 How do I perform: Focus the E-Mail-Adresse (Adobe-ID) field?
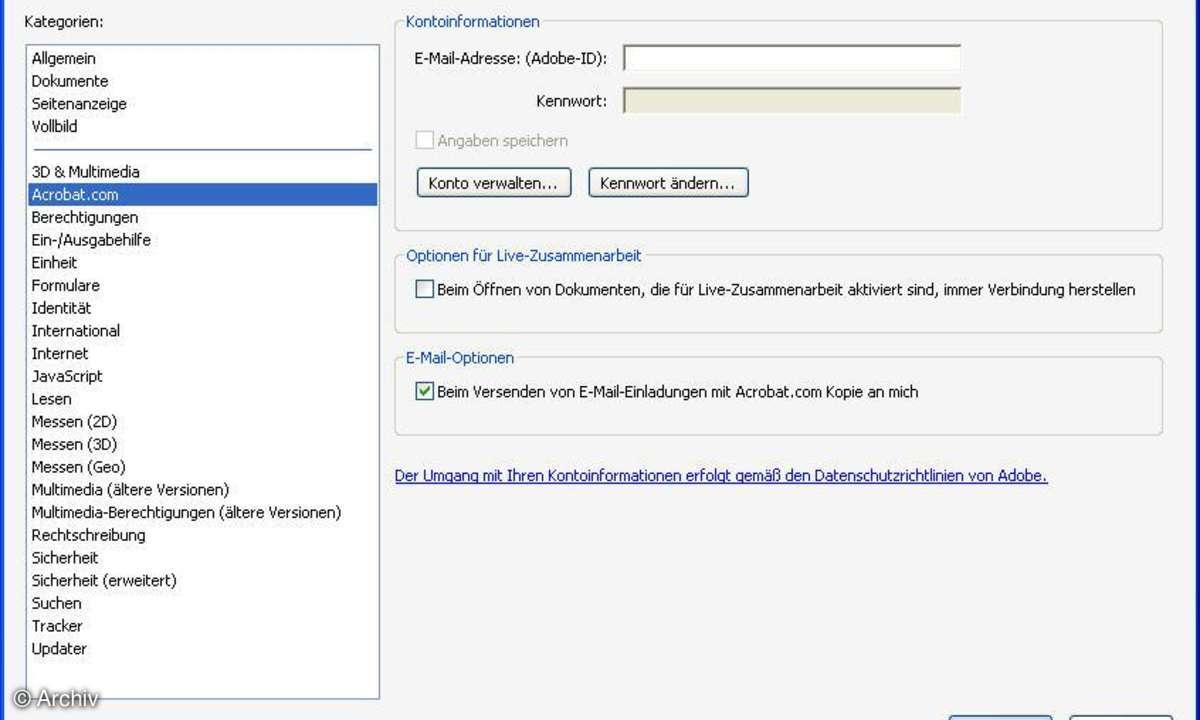coord(792,58)
